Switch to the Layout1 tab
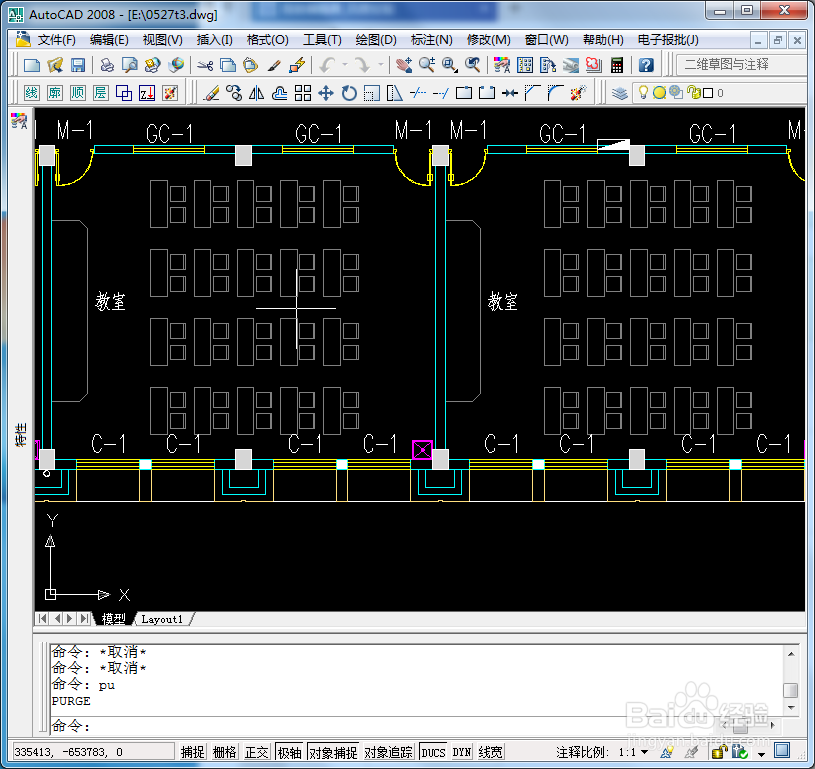Viewport: 815px width, 769px height. 162,619
